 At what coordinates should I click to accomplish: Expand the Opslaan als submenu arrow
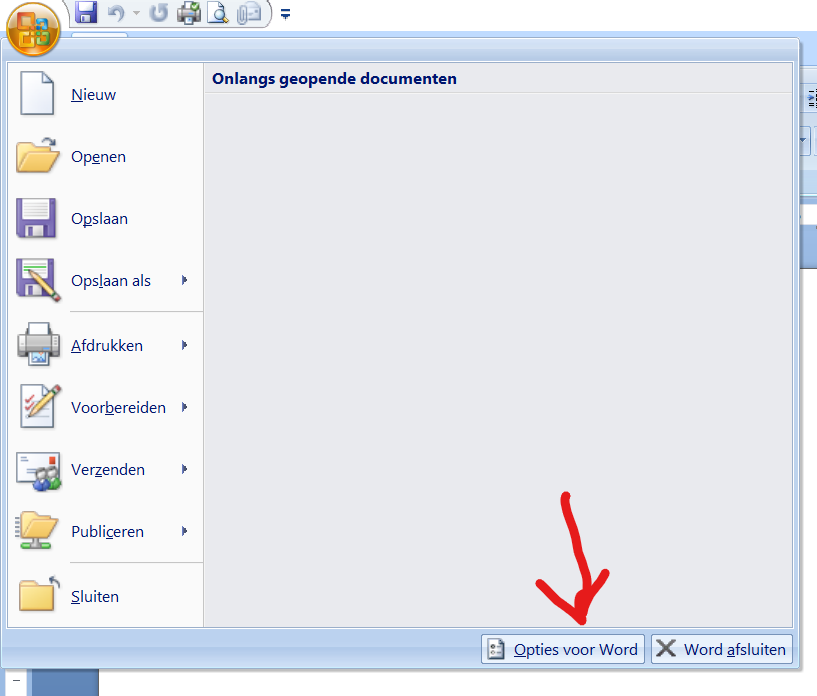(185, 281)
